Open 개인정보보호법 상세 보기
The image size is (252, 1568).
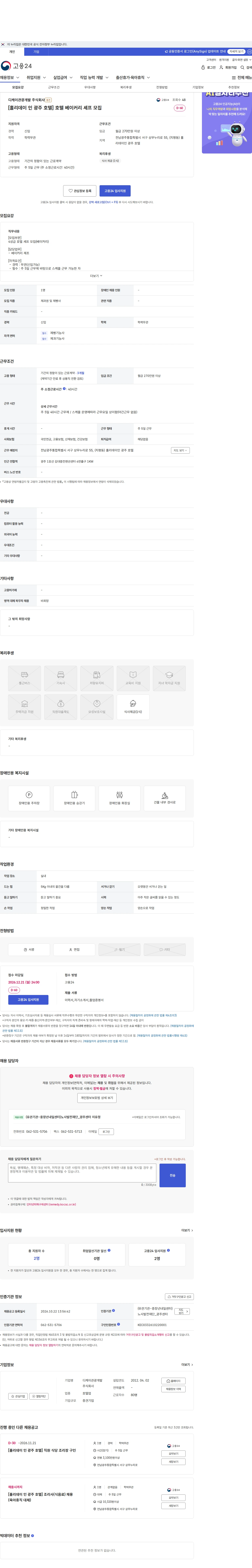click(x=97, y=1098)
